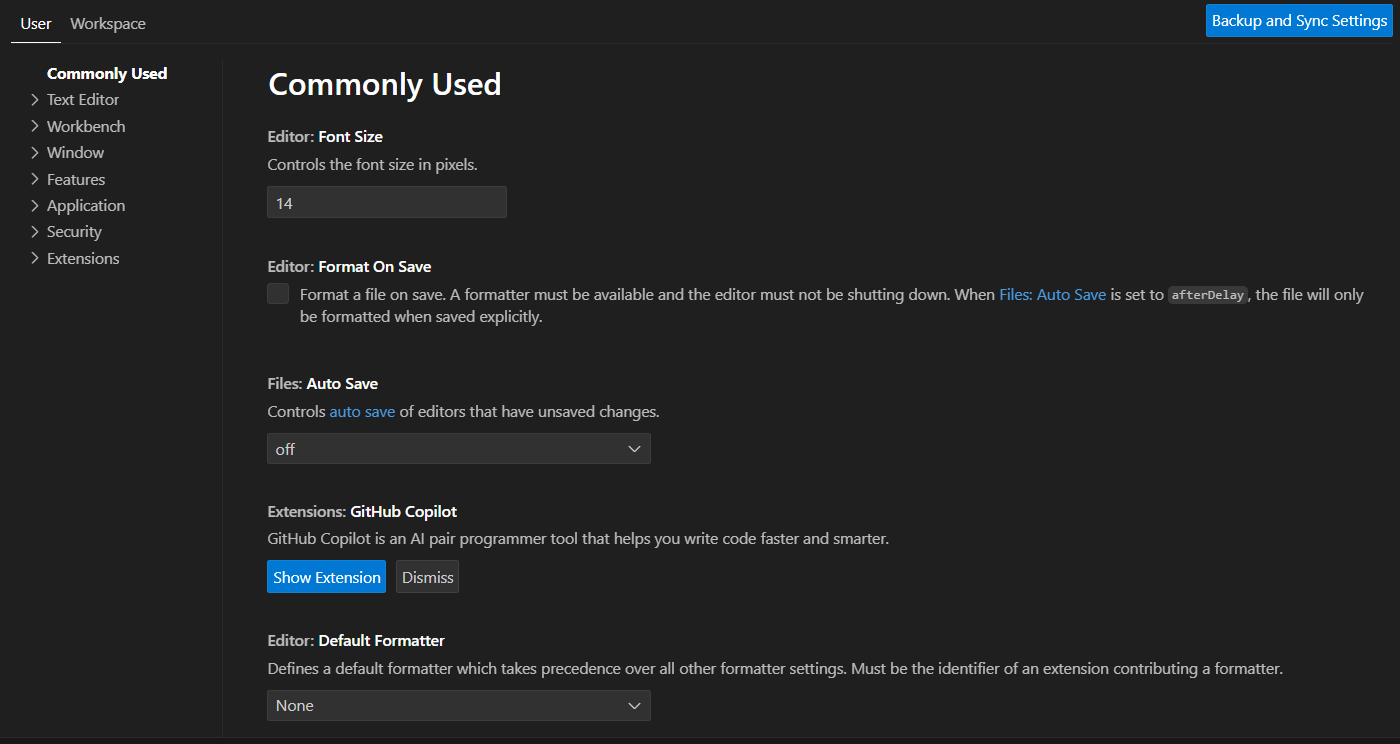Open the auto save documentation link
Image resolution: width=1400 pixels, height=744 pixels.
[x=362, y=411]
